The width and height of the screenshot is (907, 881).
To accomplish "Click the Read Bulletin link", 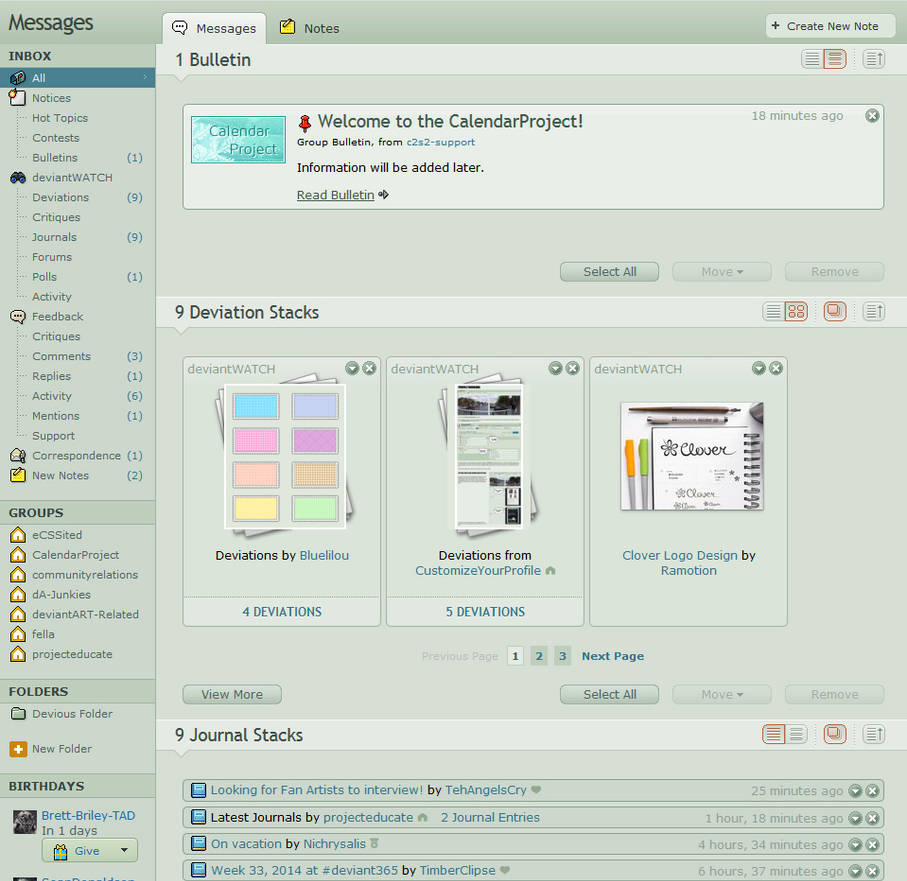I will click(x=335, y=195).
